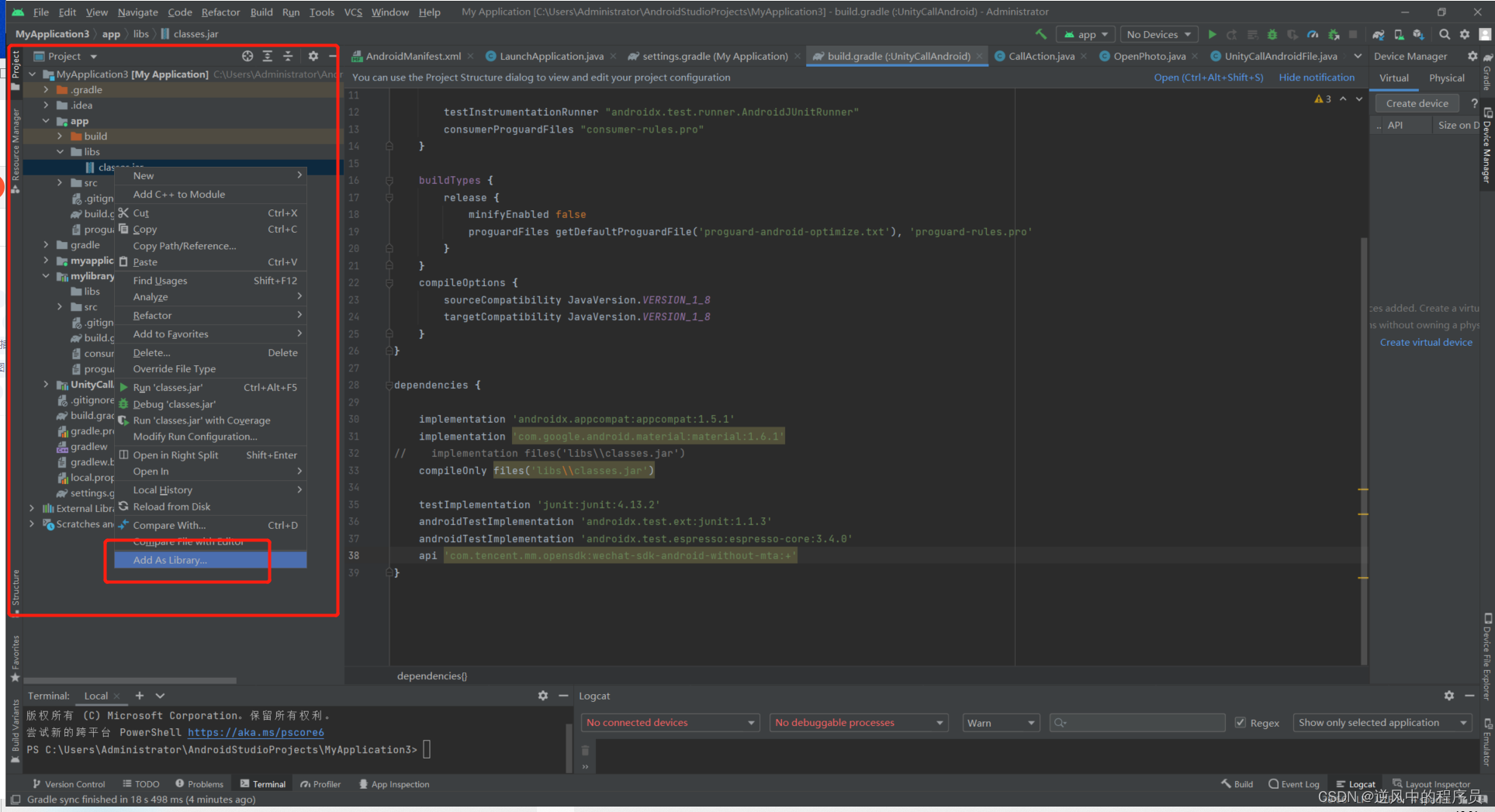Click Collapse All in Project panel
The height and width of the screenshot is (812, 1495).
click(x=288, y=56)
